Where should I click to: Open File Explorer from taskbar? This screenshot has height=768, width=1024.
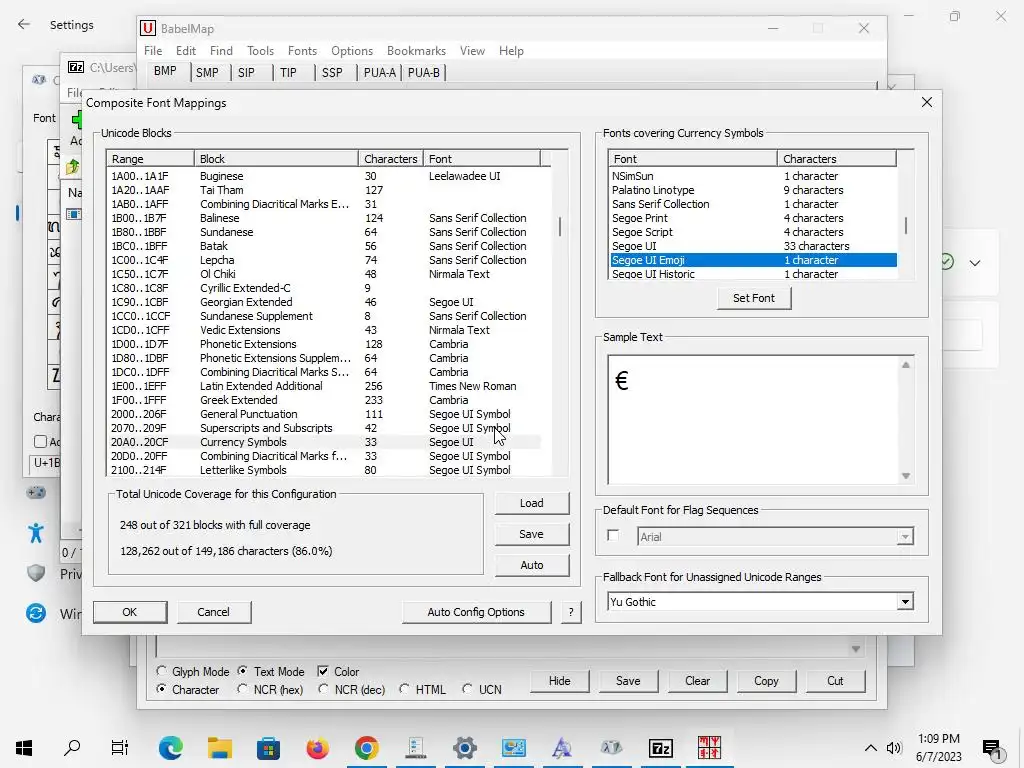pos(219,747)
